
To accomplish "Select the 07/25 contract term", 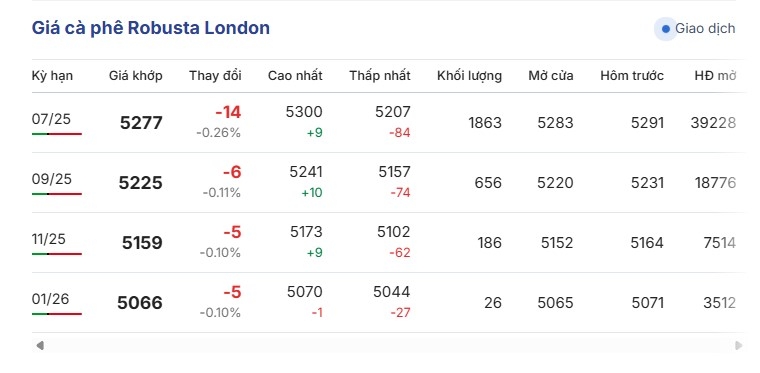I will (51, 119).
